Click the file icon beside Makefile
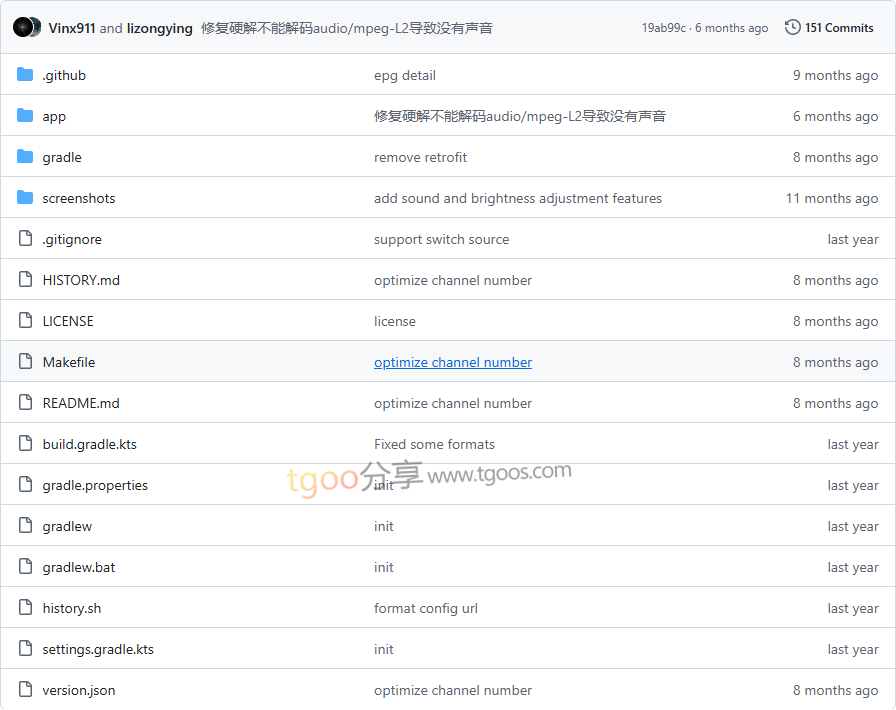 pyautogui.click(x=25, y=362)
